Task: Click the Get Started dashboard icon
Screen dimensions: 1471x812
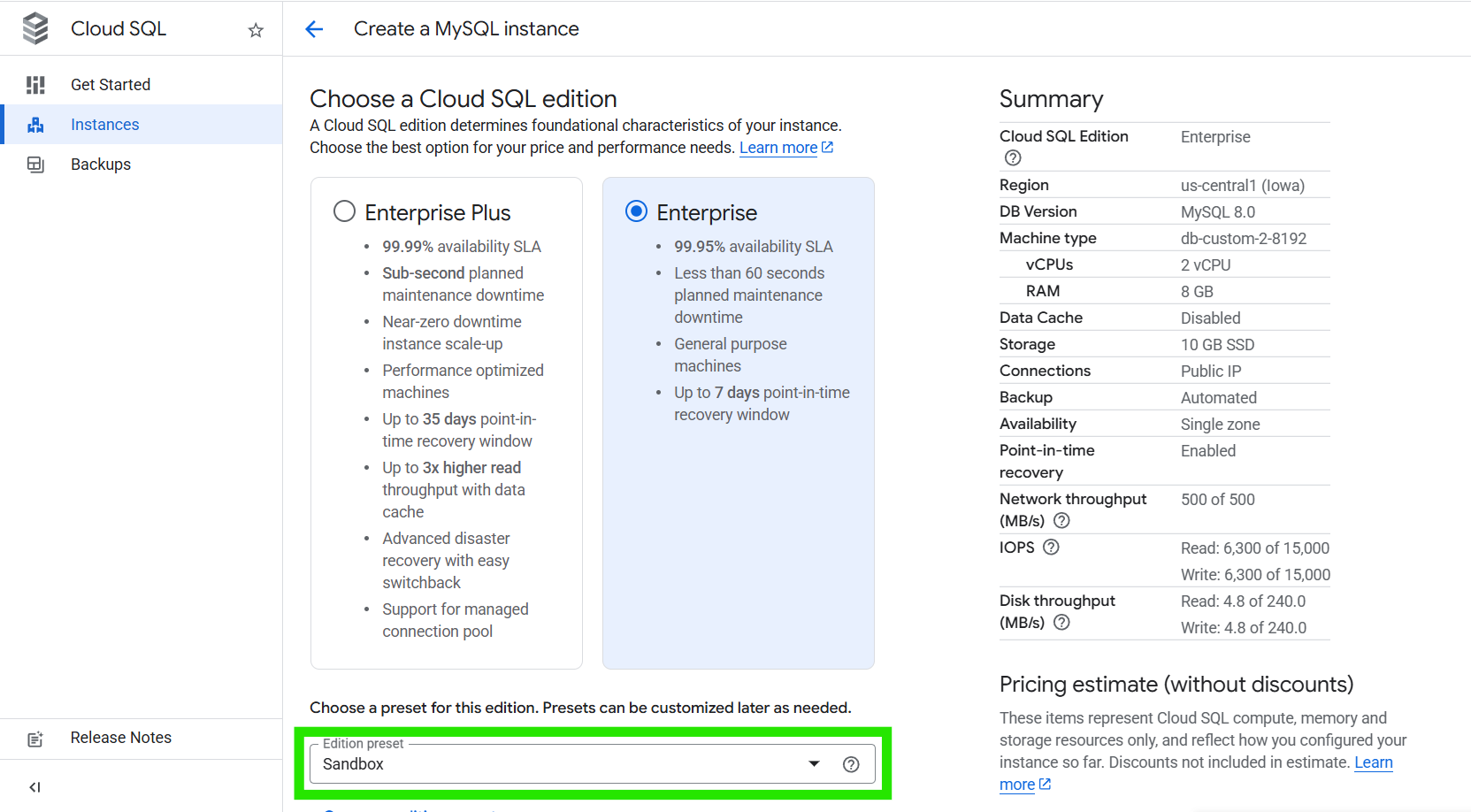Action: click(x=35, y=85)
